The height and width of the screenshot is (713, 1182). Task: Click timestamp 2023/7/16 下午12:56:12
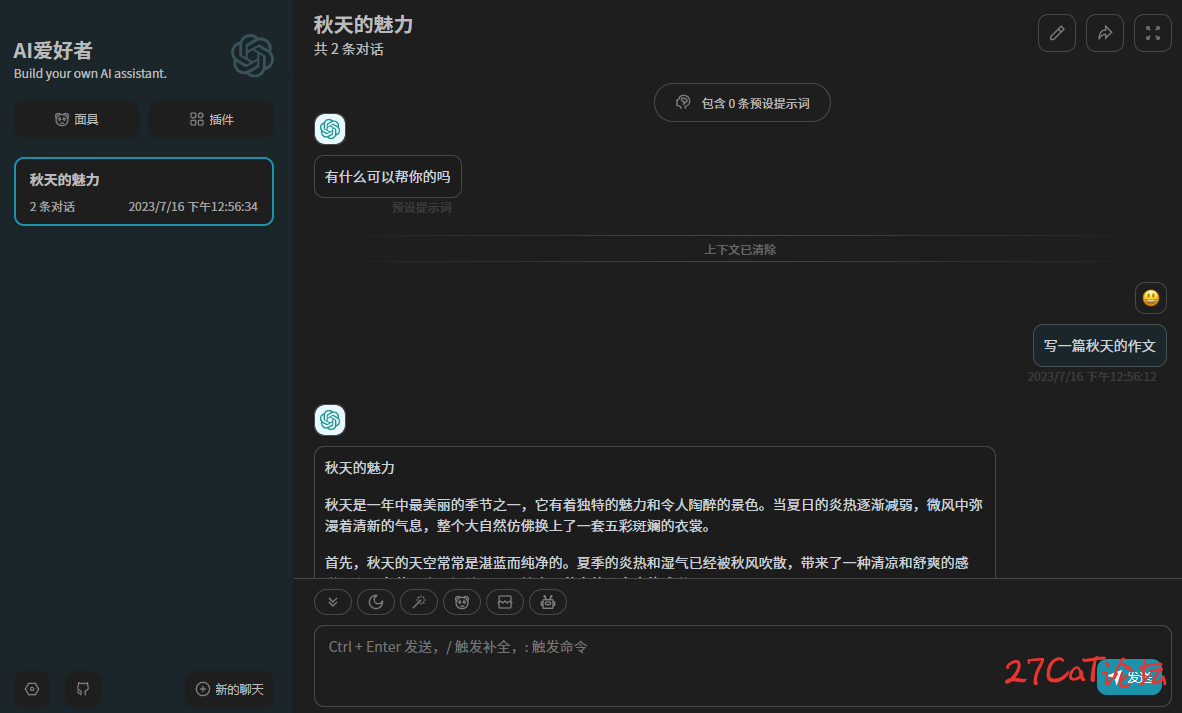coord(1092,376)
